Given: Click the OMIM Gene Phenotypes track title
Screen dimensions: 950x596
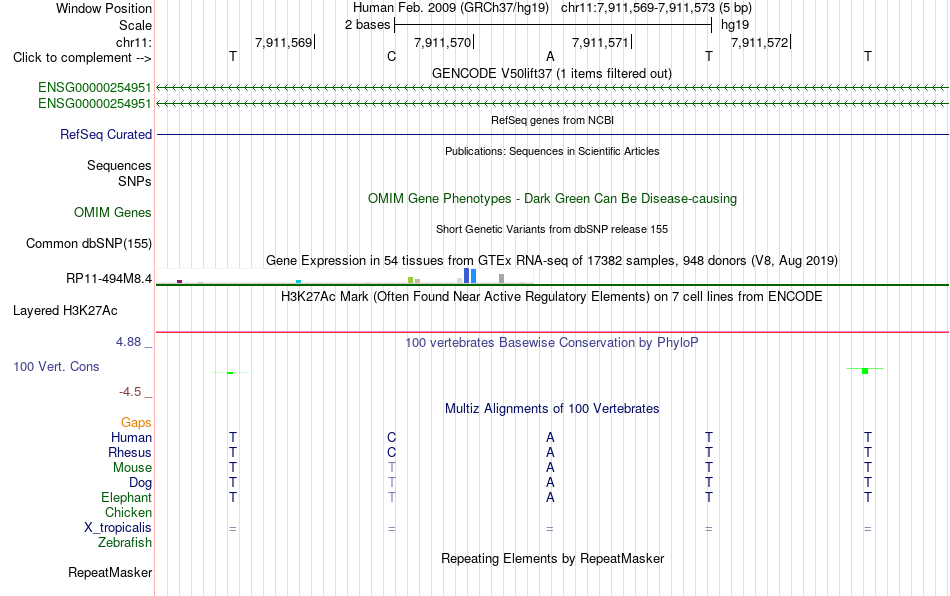Looking at the screenshot, I should tap(552, 199).
